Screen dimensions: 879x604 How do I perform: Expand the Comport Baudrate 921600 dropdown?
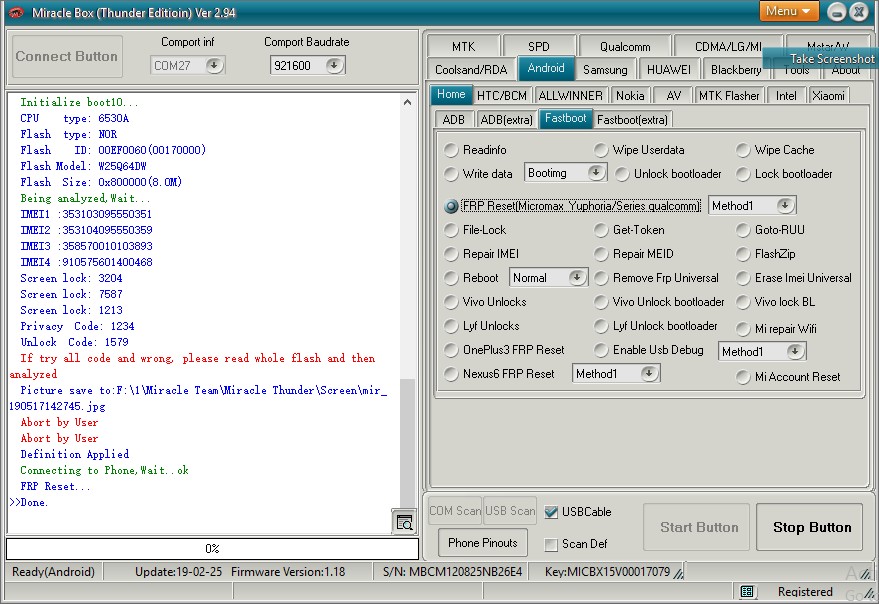(334, 65)
